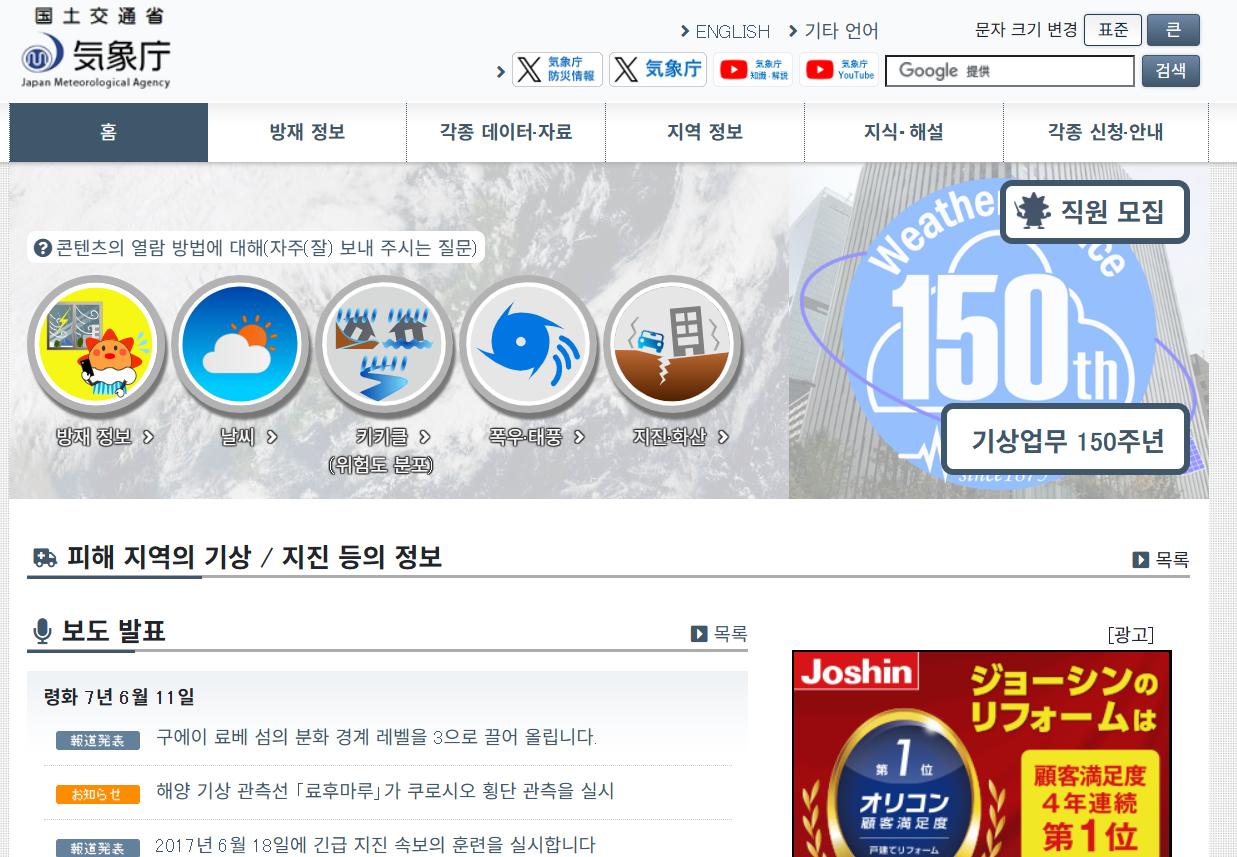Open the 気象庁 YouTube channel icon
This screenshot has width=1237, height=857.
[x=839, y=69]
